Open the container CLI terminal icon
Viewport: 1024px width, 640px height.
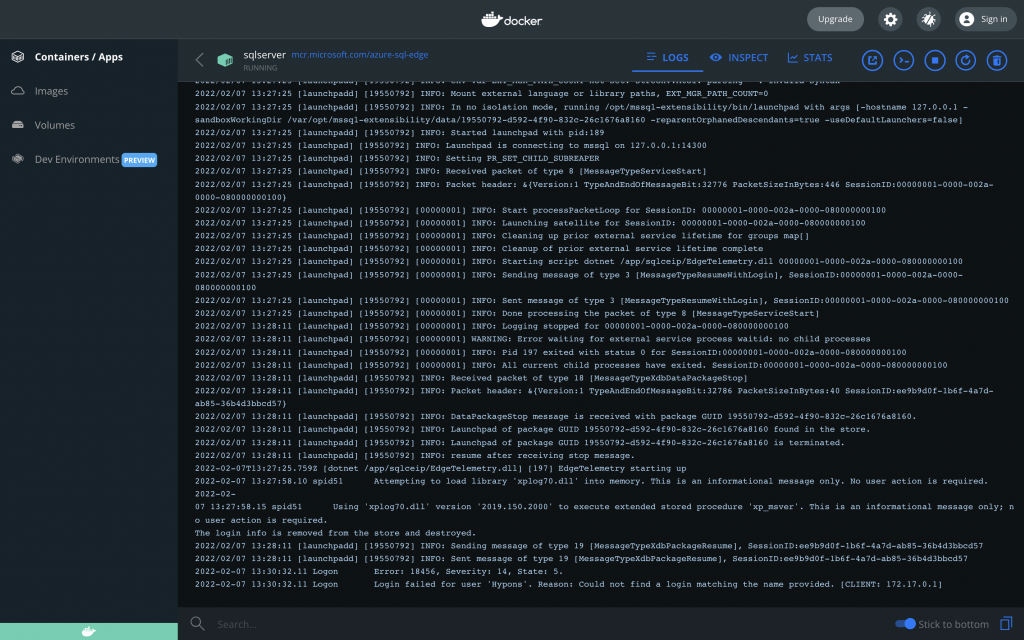pyautogui.click(x=904, y=60)
